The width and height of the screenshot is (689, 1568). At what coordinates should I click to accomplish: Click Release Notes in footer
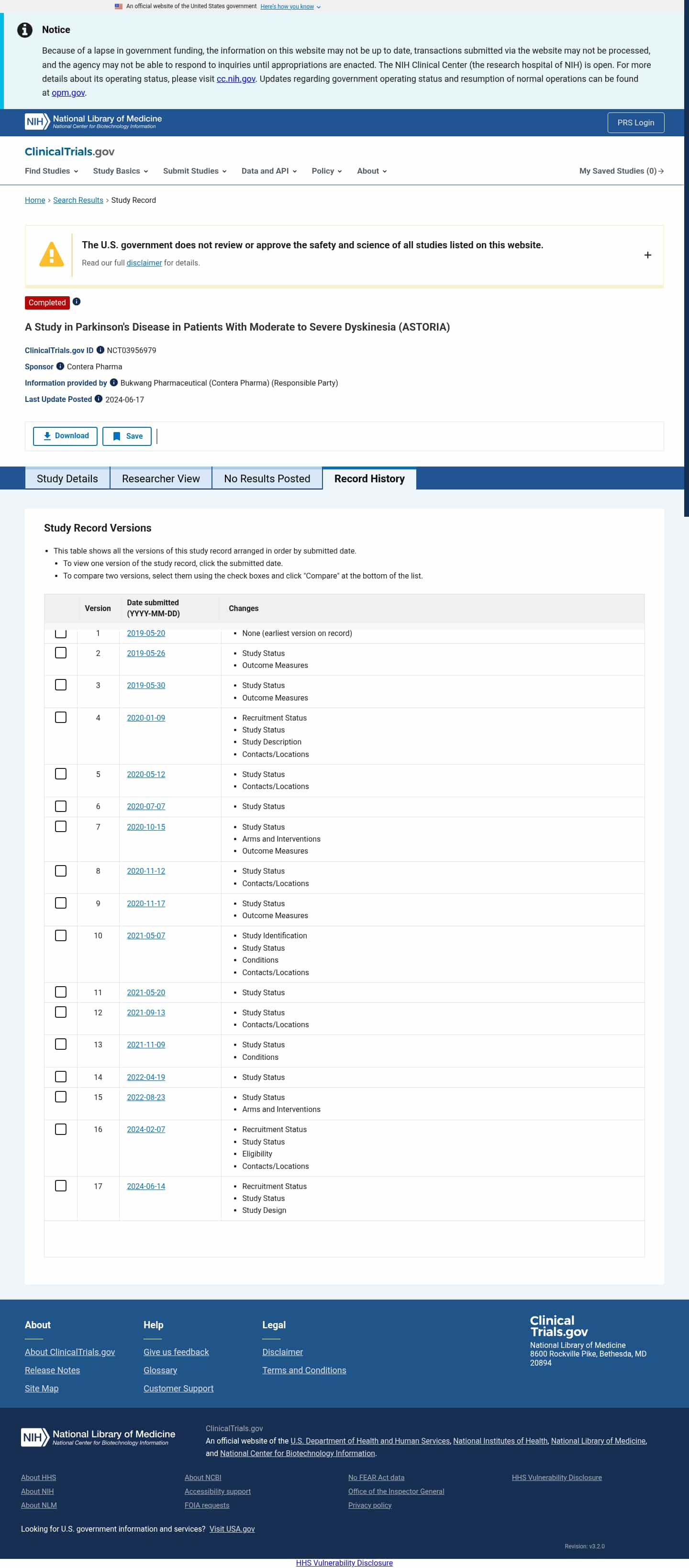click(52, 1369)
